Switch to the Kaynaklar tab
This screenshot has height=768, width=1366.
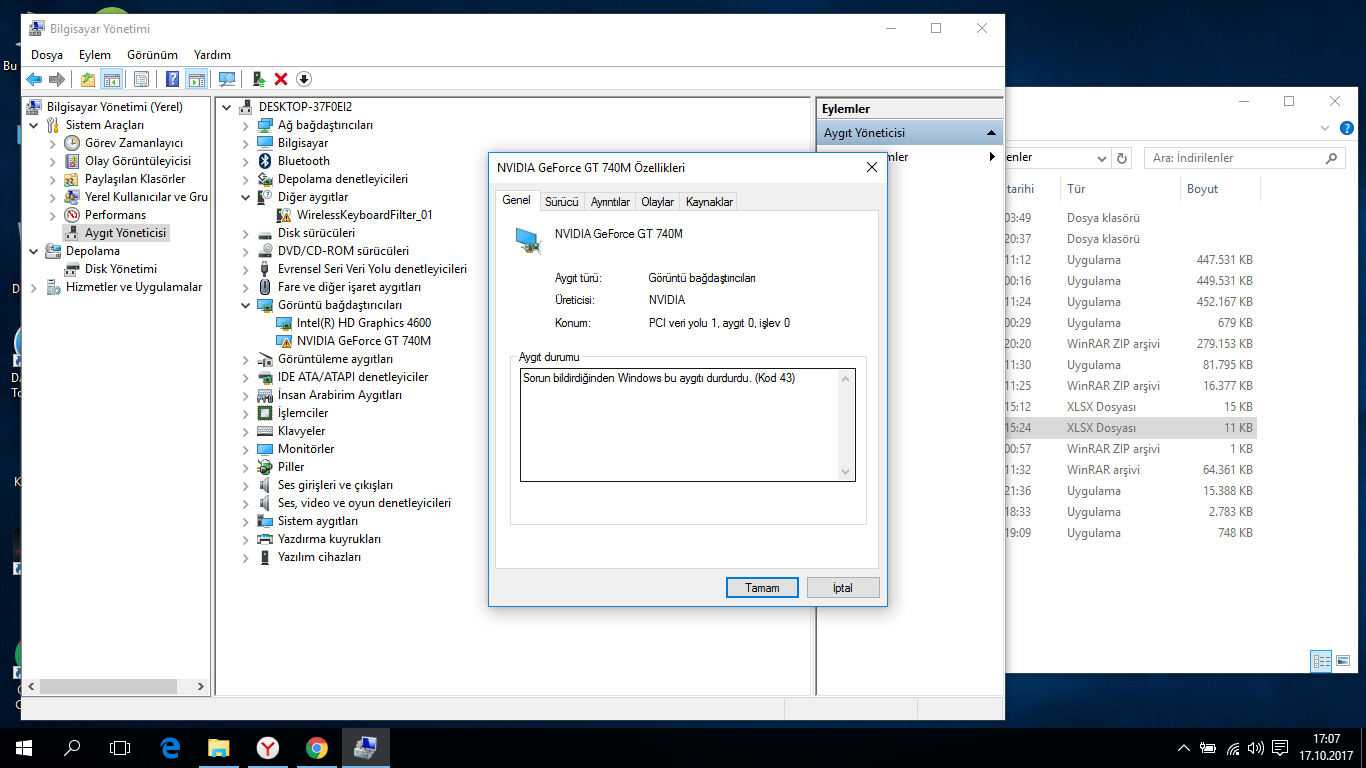coord(709,201)
